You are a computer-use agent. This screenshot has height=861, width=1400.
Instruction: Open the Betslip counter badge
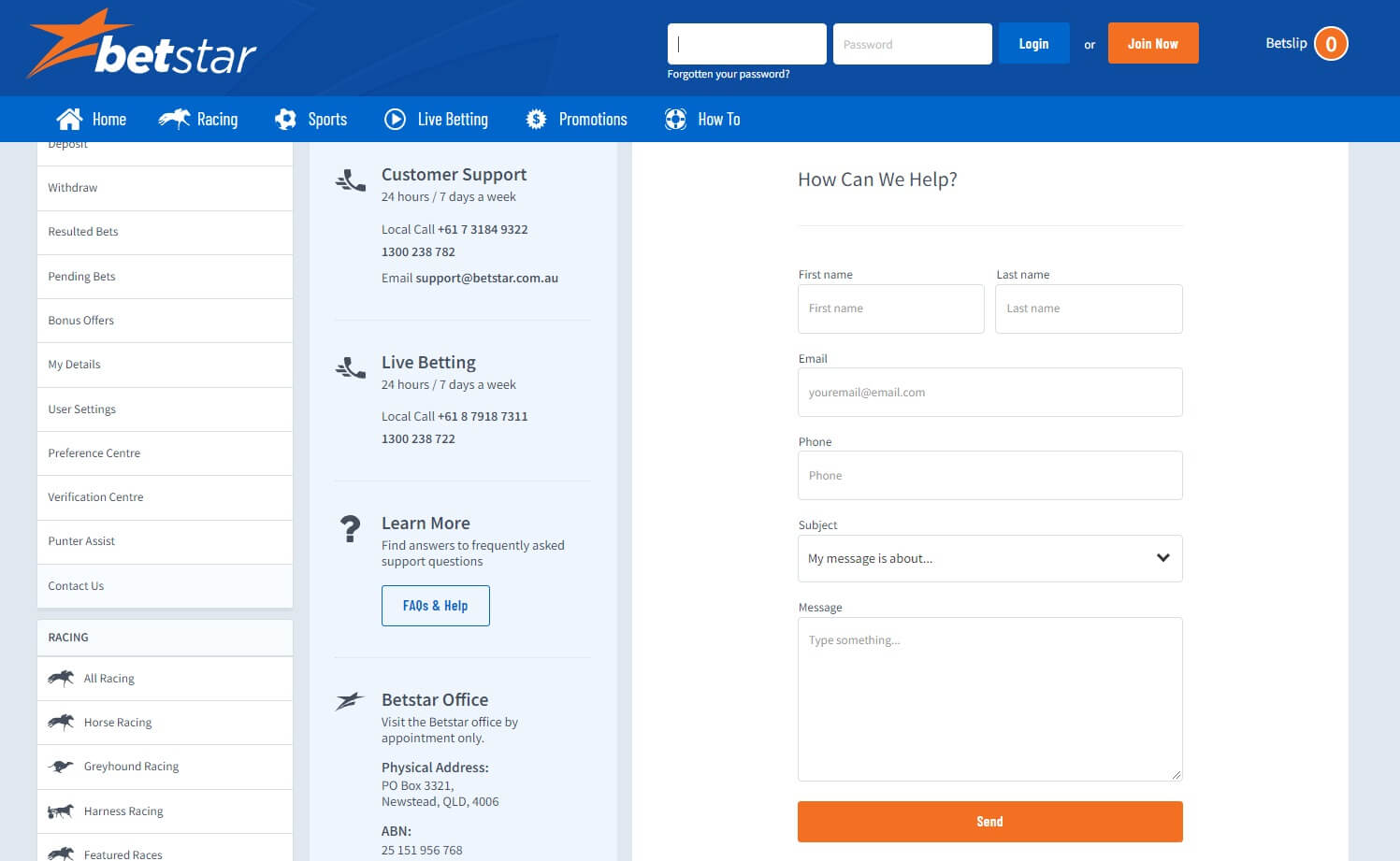click(1331, 44)
